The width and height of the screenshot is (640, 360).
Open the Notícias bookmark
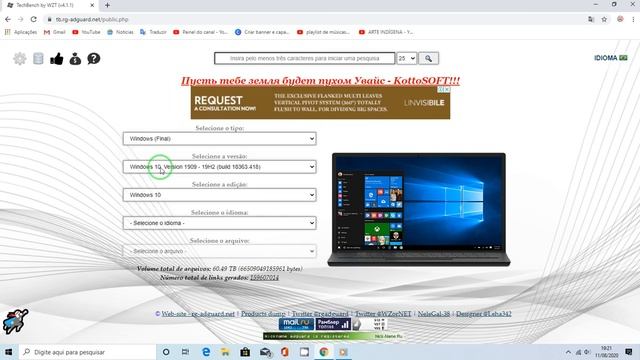[120, 32]
